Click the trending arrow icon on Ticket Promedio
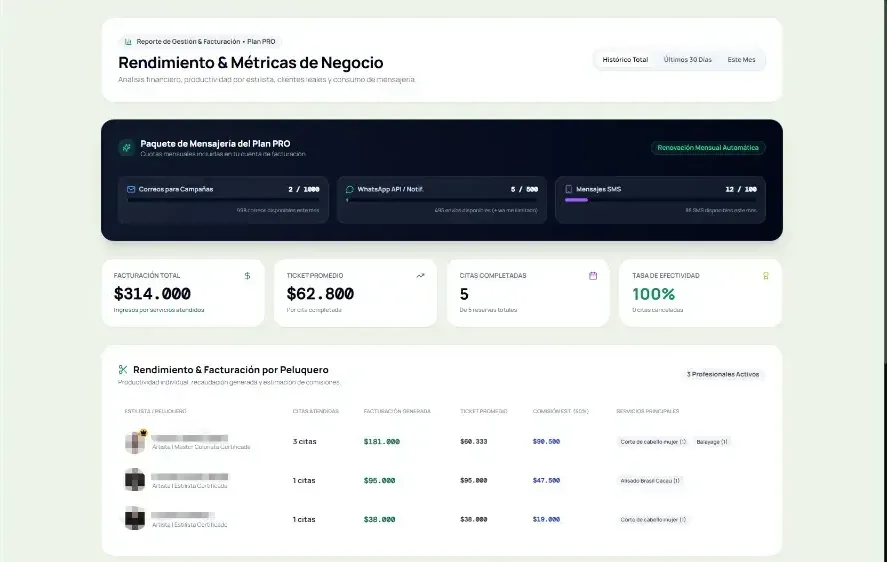The image size is (887, 562). click(x=420, y=276)
